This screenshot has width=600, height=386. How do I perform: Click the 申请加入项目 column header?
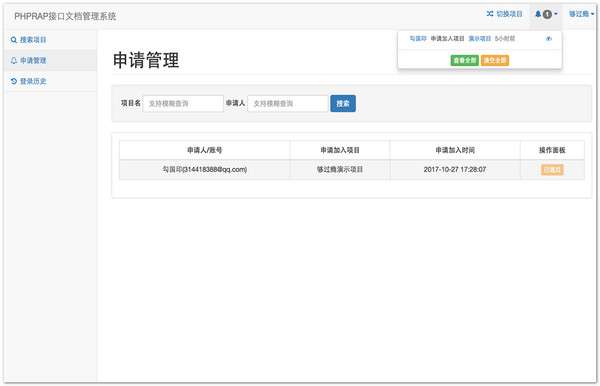tap(340, 150)
